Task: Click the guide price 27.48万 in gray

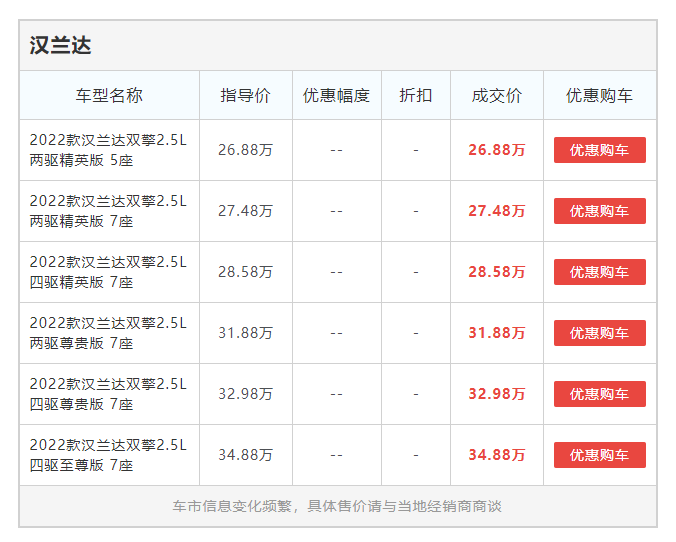Action: pos(245,211)
